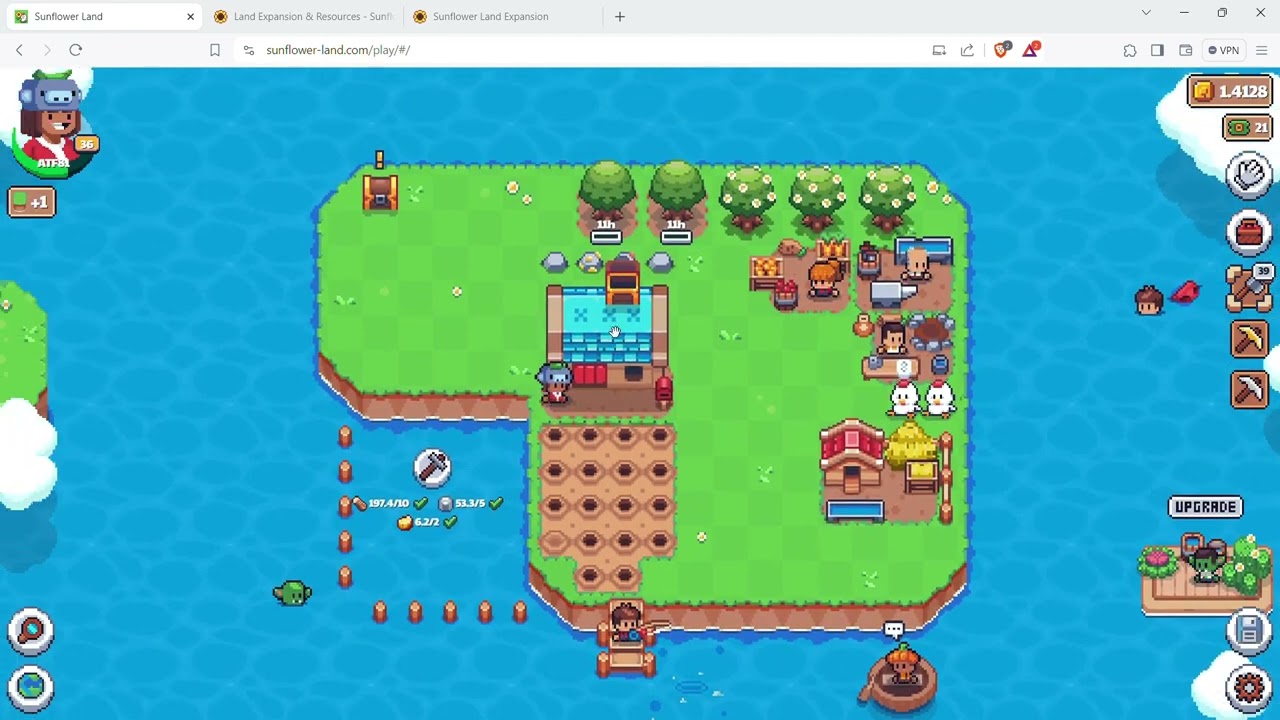Open the browser hamburger menu

pos(1262,50)
